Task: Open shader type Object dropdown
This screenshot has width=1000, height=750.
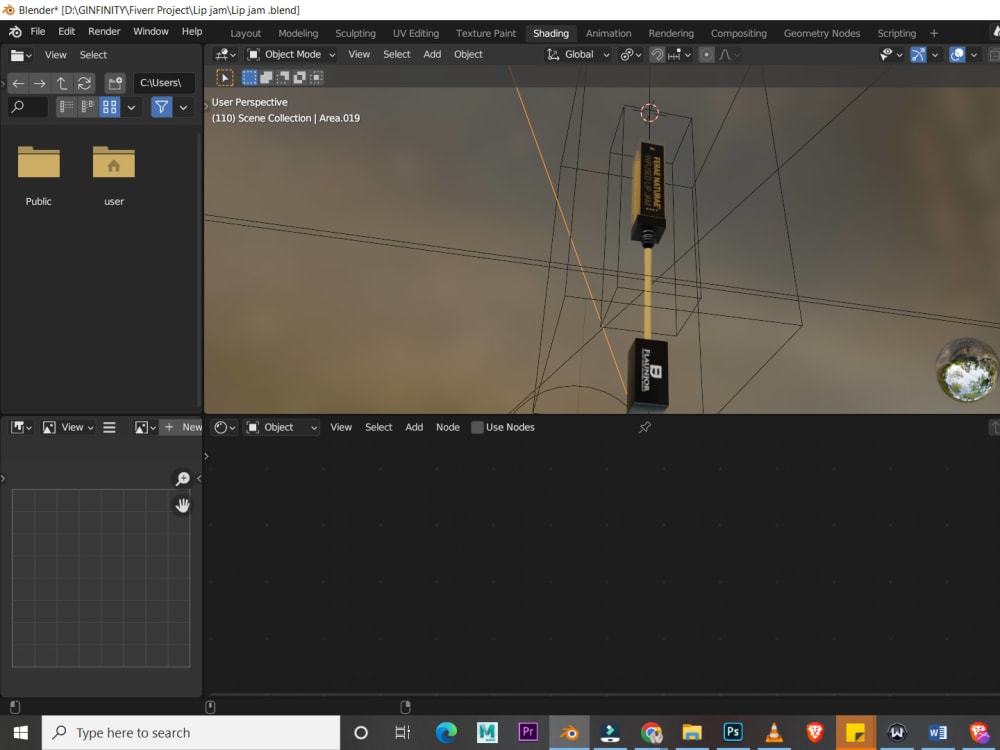Action: point(282,427)
